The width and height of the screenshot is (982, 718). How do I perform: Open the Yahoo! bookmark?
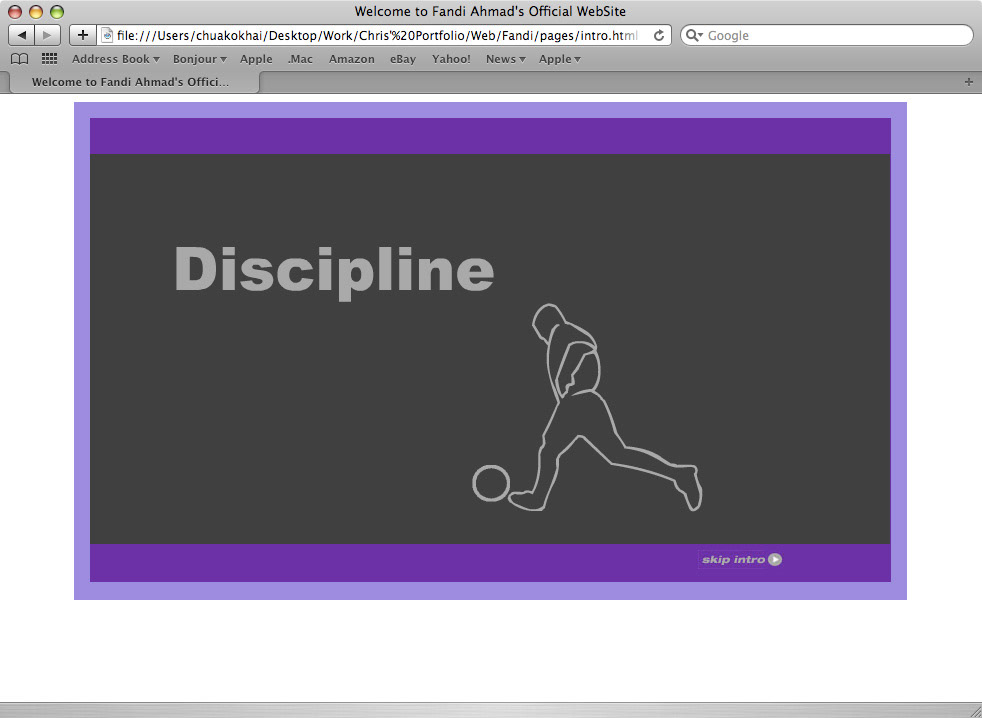pos(451,59)
